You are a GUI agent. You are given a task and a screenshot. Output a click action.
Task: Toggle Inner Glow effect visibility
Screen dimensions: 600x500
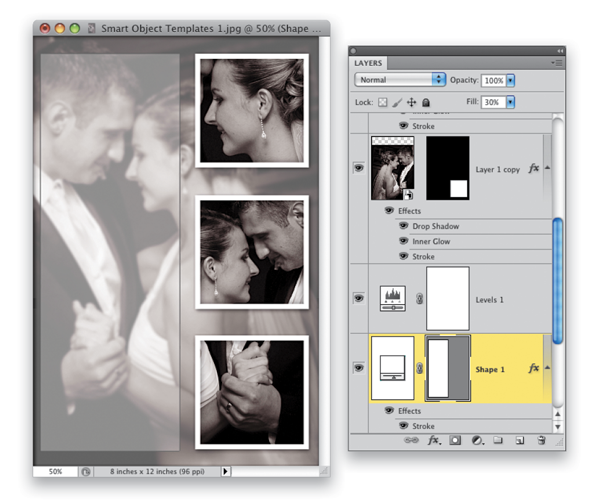coord(404,241)
